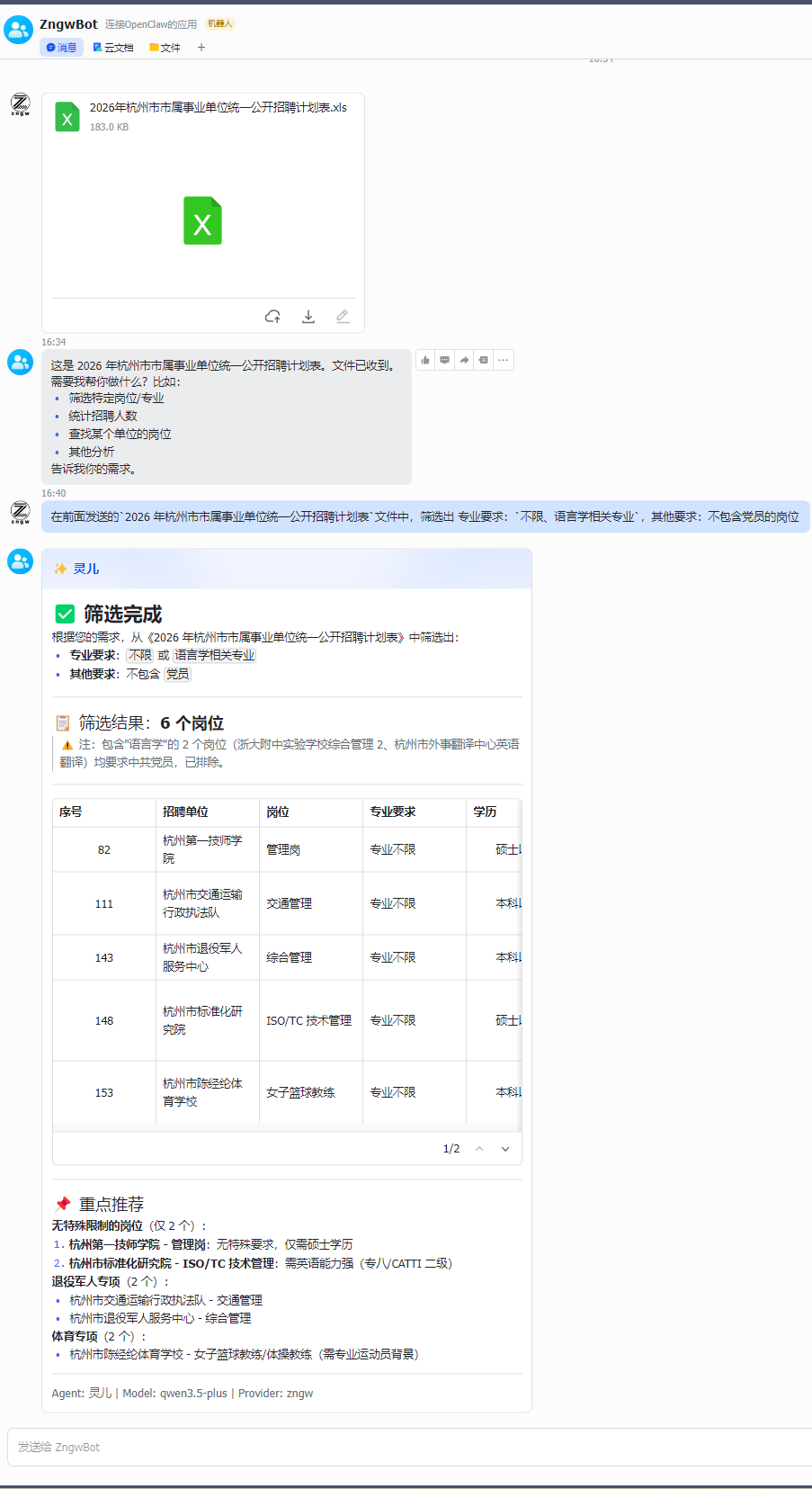Download the attached xls file
812x1489 pixels.
click(308, 317)
